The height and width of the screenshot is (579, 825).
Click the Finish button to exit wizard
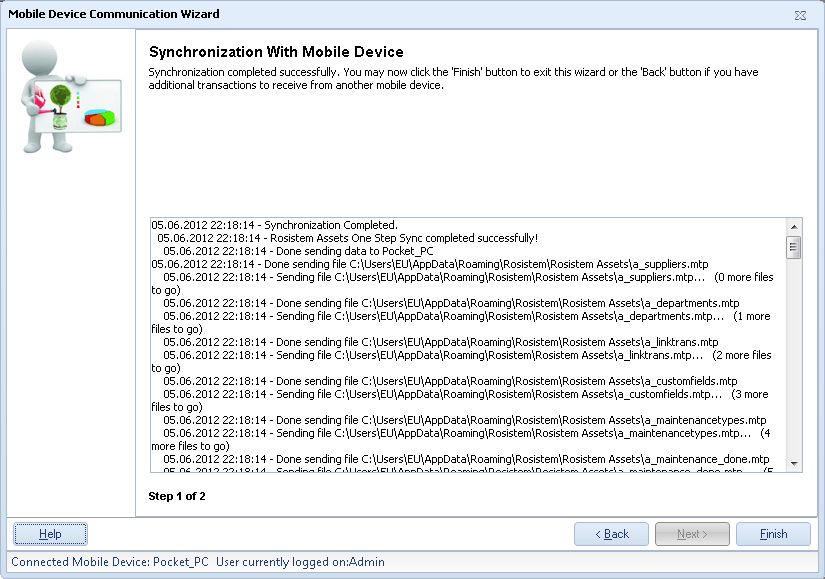pos(773,534)
